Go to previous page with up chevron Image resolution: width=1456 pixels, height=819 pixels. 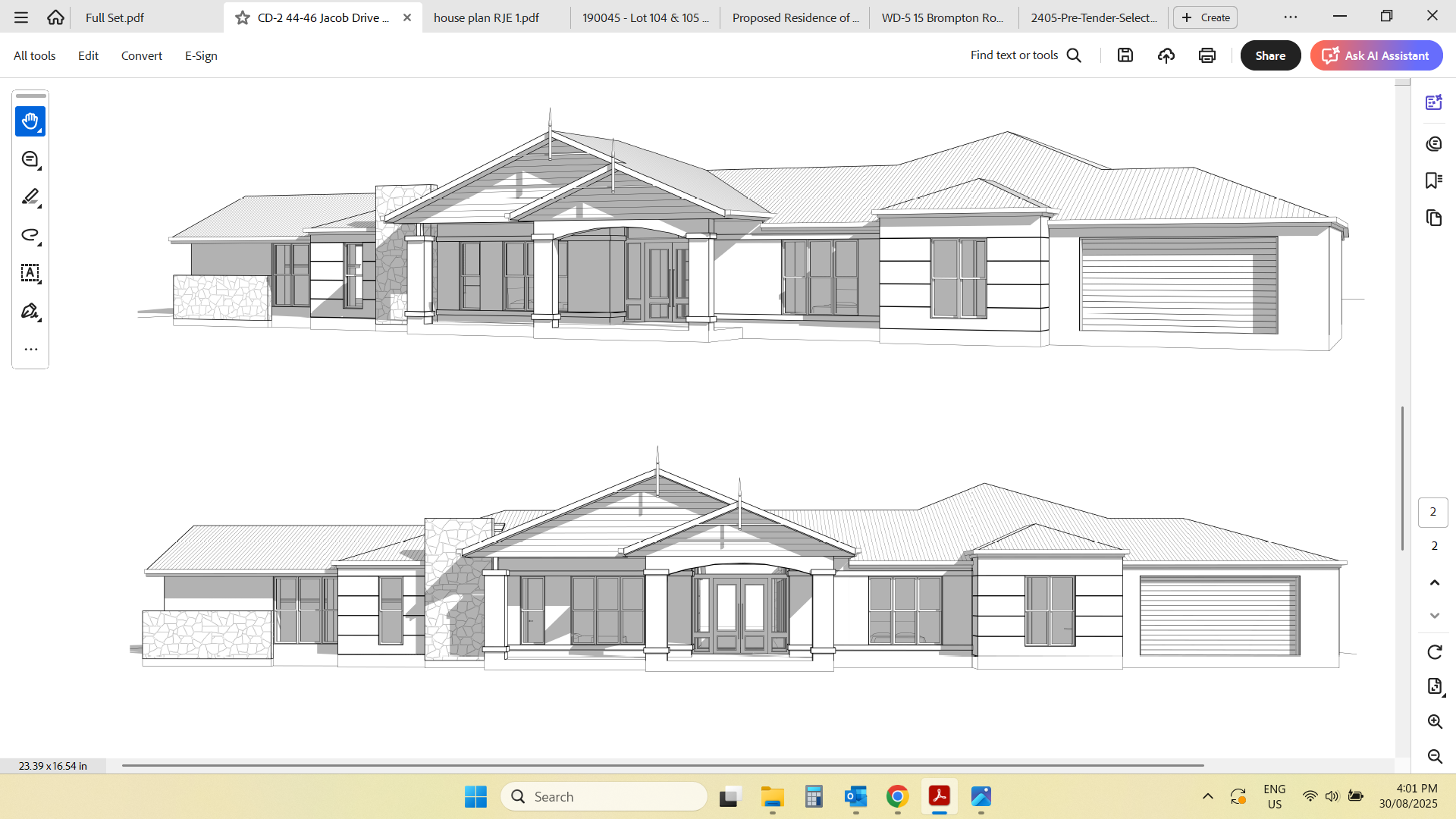(1434, 582)
